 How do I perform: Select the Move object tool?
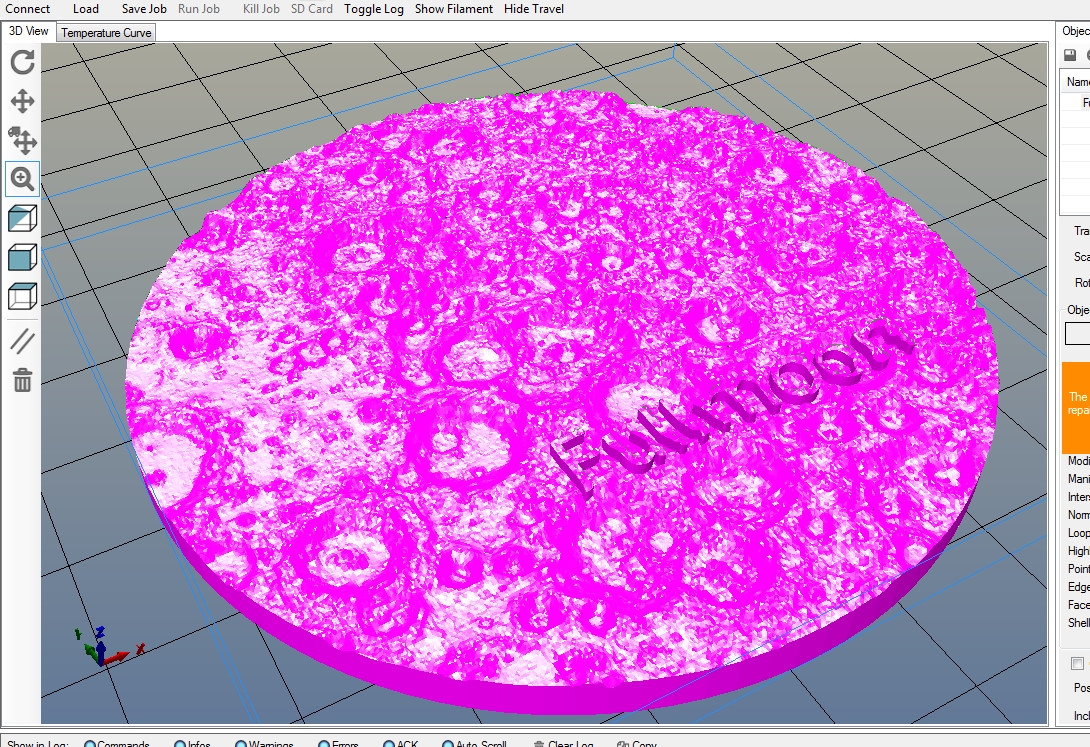point(22,140)
